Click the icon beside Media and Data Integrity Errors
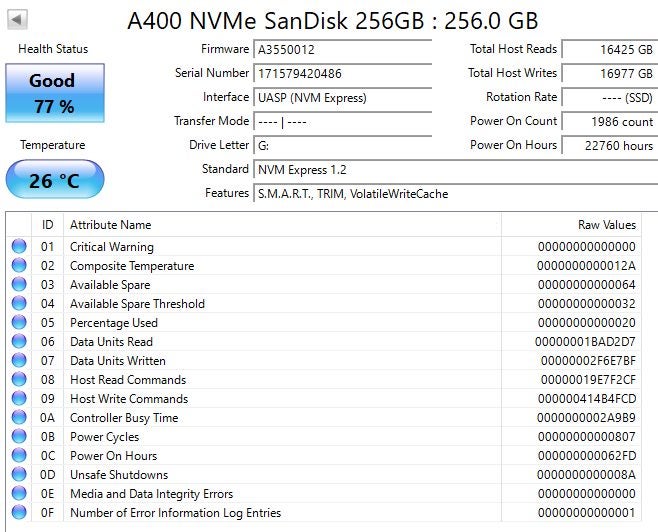The width and height of the screenshot is (658, 532). tap(19, 493)
